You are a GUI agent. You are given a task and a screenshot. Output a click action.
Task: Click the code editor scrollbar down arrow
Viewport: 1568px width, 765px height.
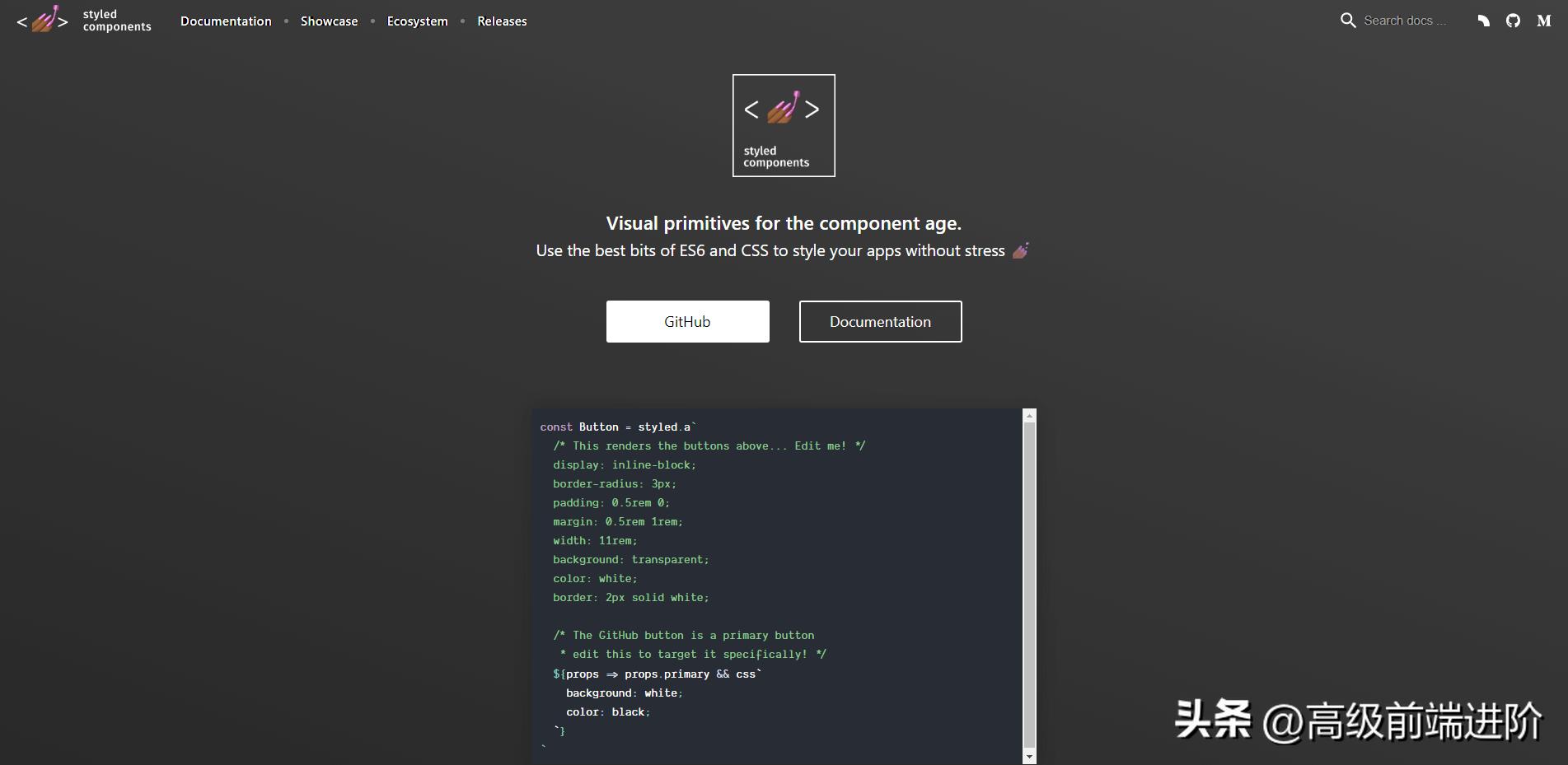(x=1029, y=756)
